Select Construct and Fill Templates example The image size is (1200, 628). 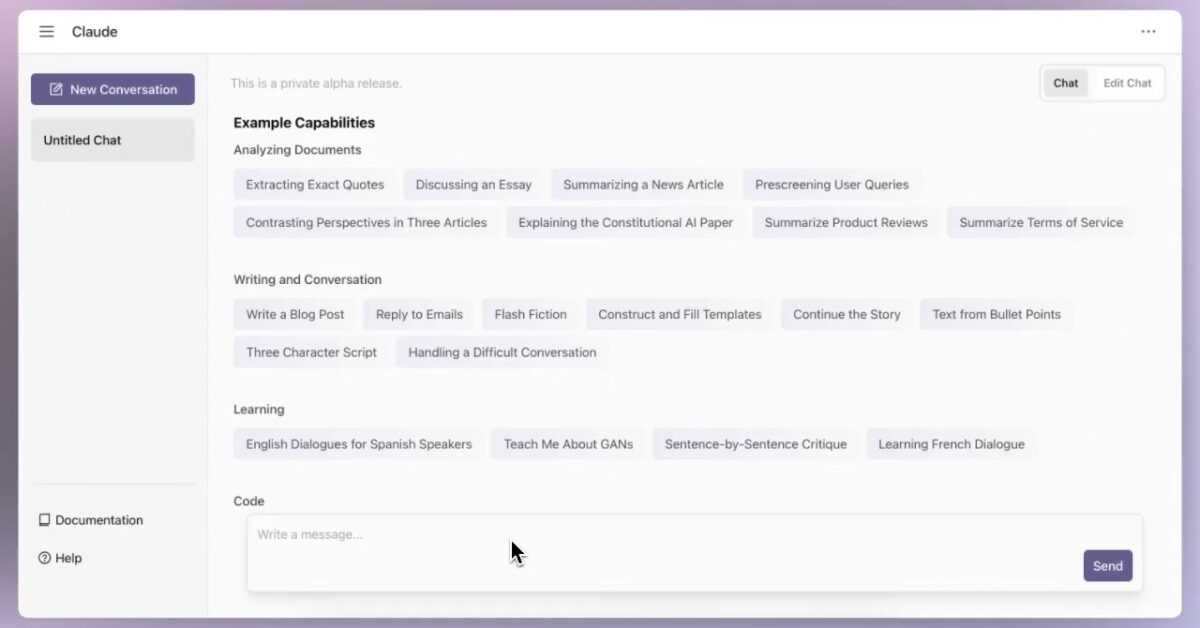[x=680, y=314]
